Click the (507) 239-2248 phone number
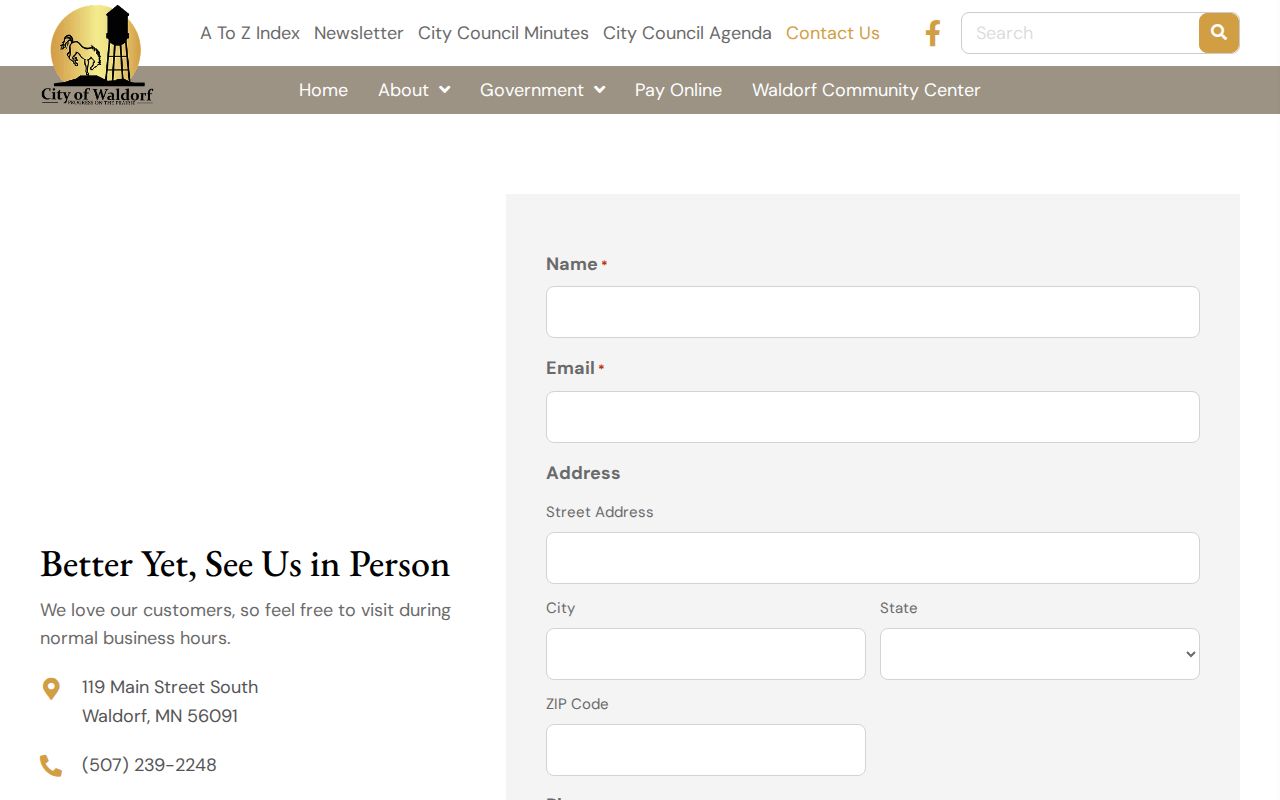 click(x=149, y=765)
